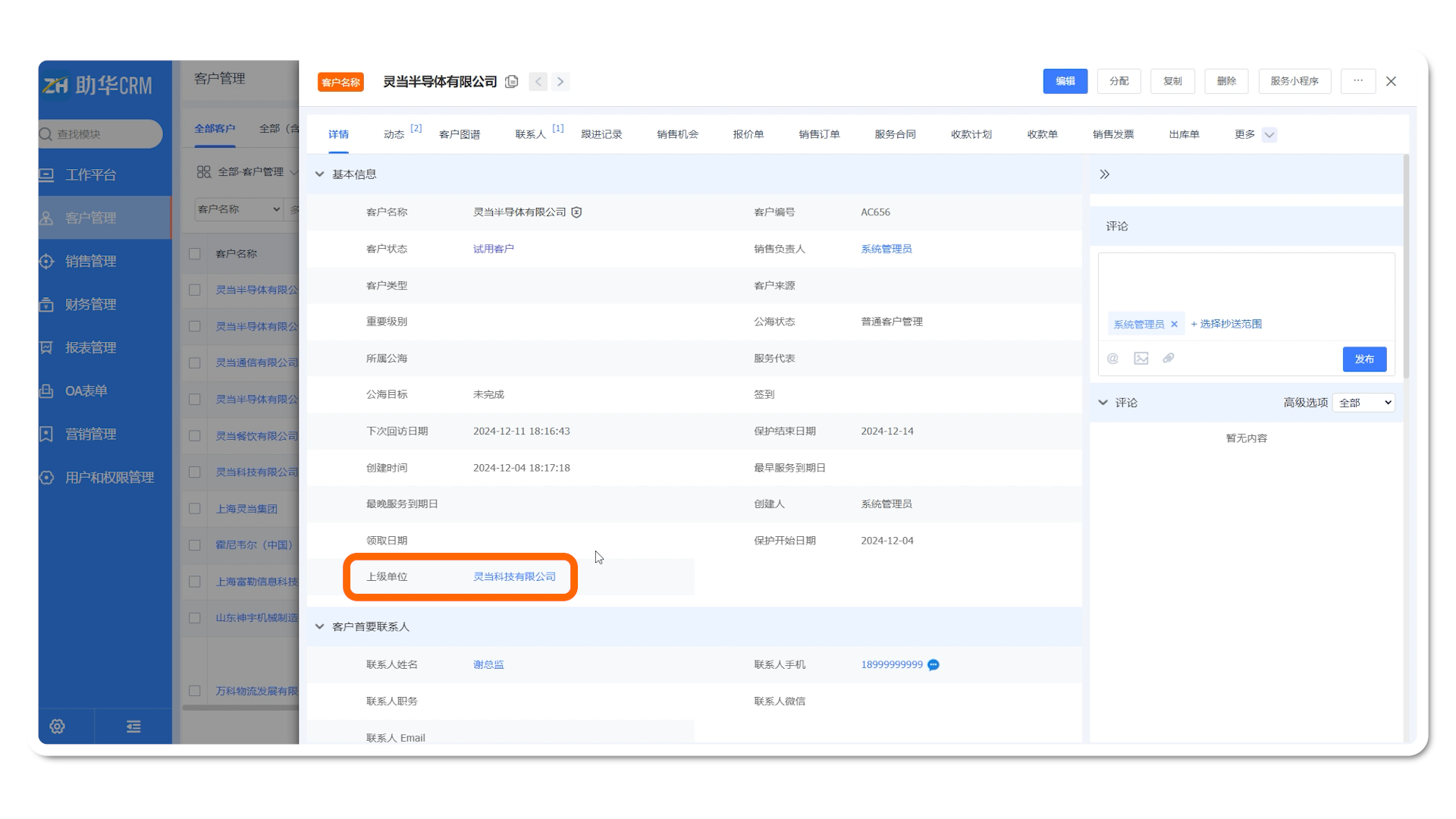
Task: Toggle the select-all checkbox in list header
Action: (195, 254)
